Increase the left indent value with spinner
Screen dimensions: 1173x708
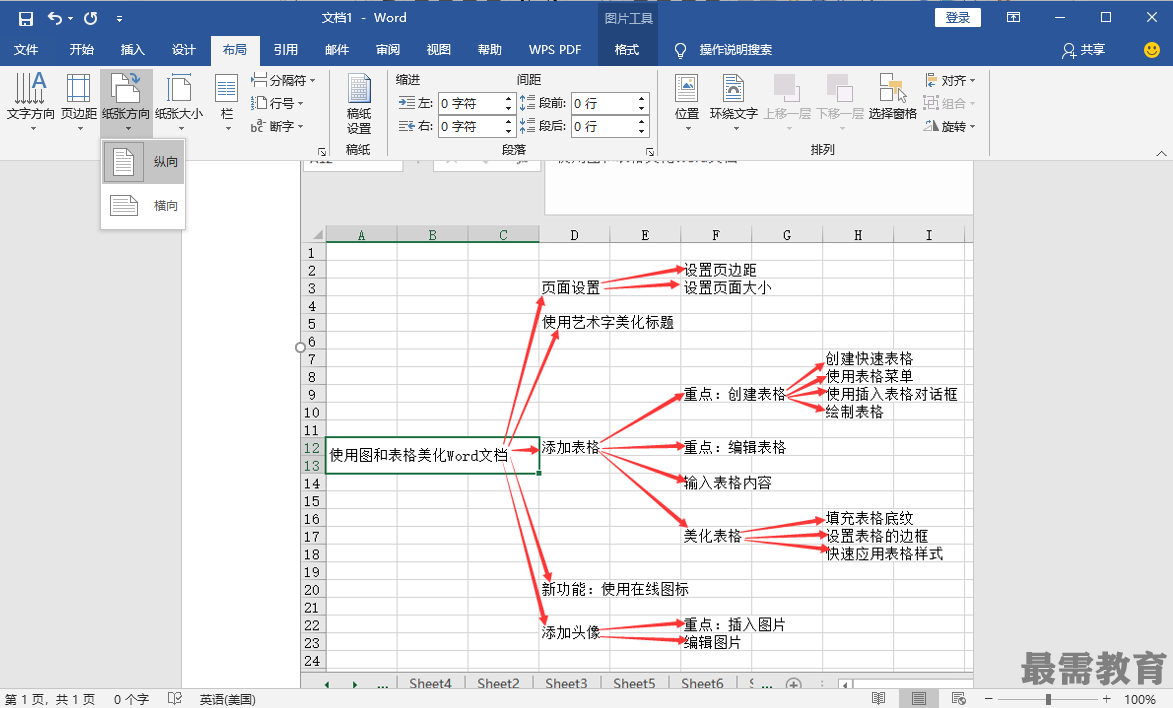[x=509, y=99]
